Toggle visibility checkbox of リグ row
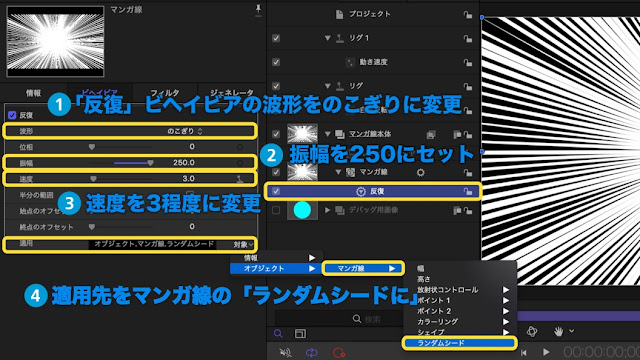 coord(276,86)
